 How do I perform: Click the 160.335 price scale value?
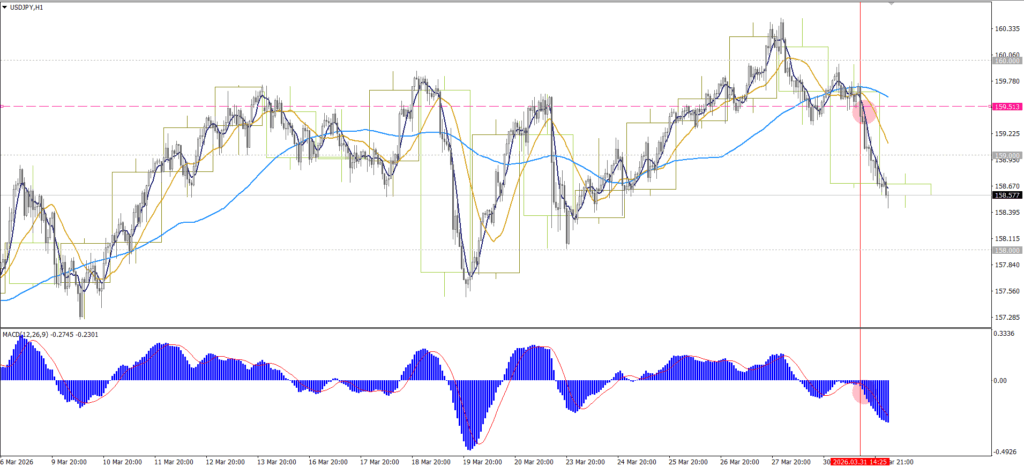pyautogui.click(x=1007, y=29)
